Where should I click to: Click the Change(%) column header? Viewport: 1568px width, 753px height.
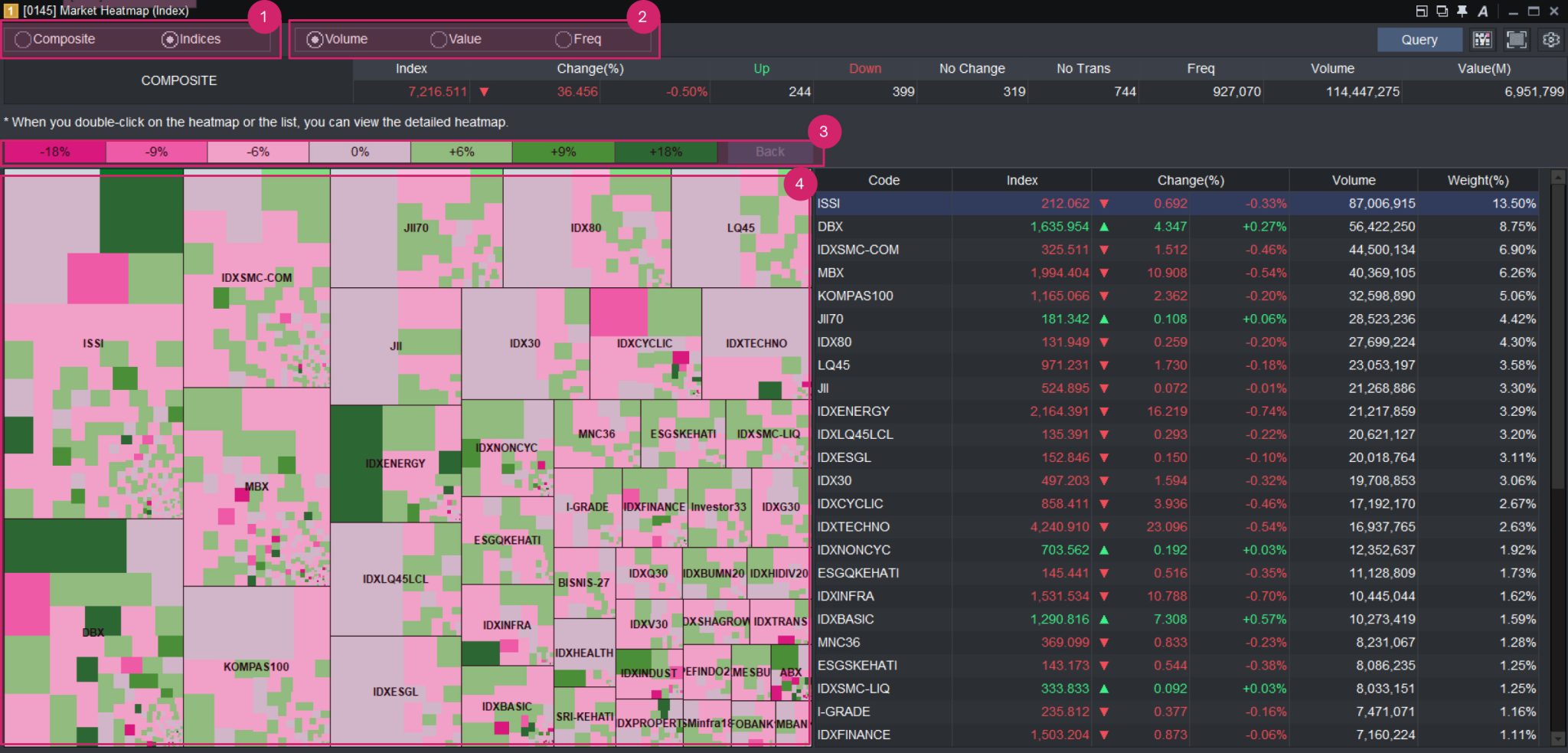click(1187, 180)
